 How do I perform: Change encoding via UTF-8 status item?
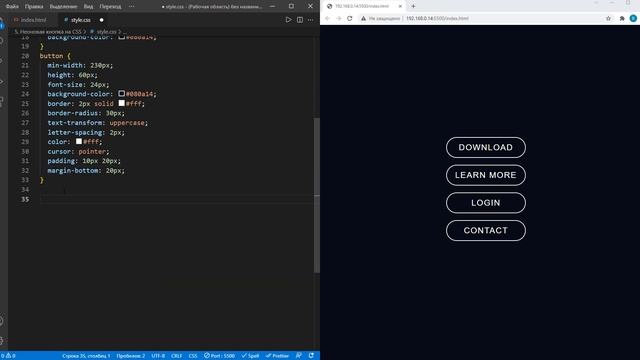tap(158, 356)
